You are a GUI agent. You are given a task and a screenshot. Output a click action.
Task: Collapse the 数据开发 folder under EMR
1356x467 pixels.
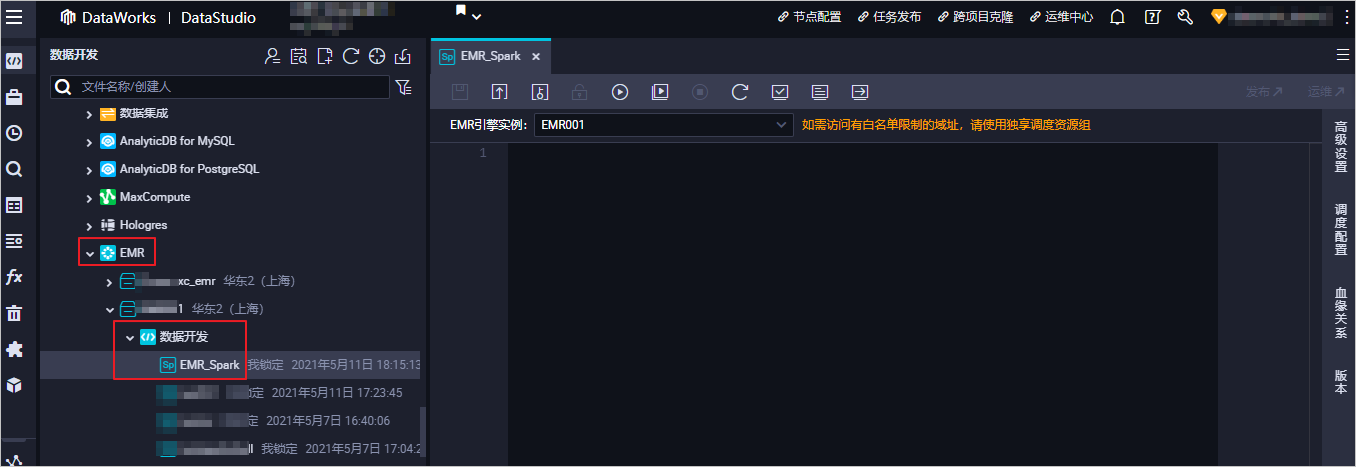[129, 337]
